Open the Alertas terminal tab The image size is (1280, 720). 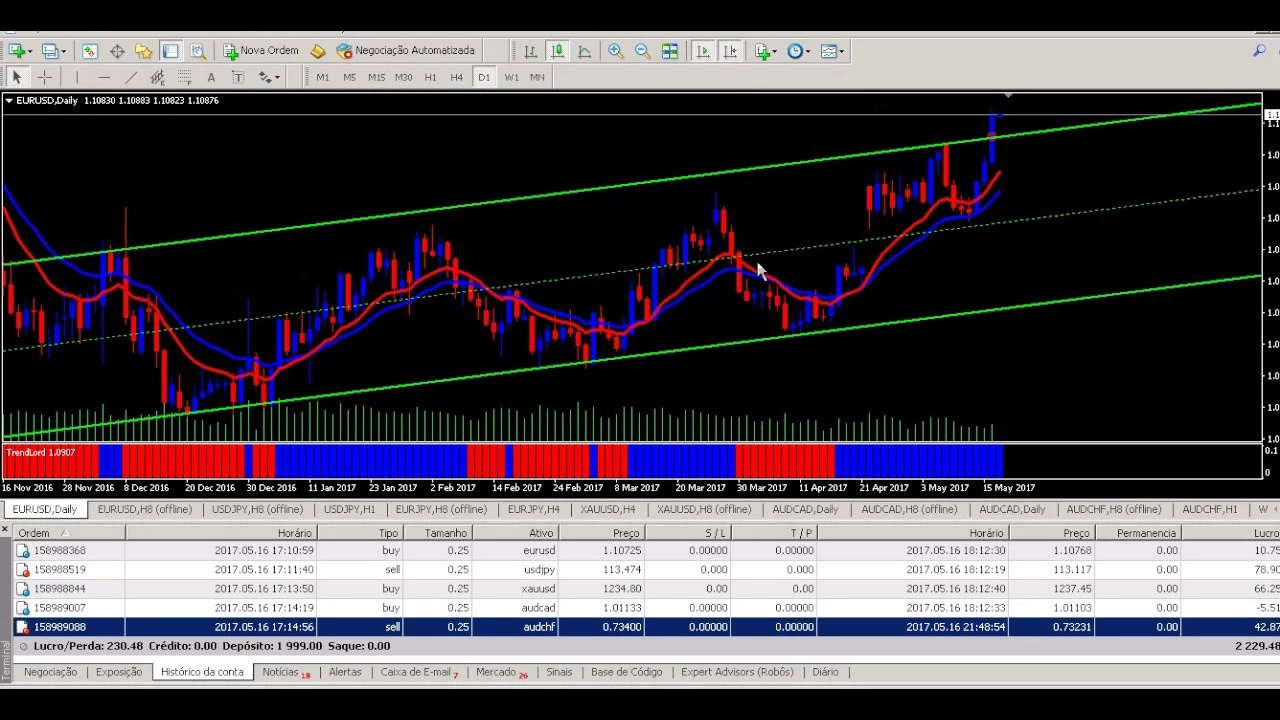pyautogui.click(x=345, y=672)
